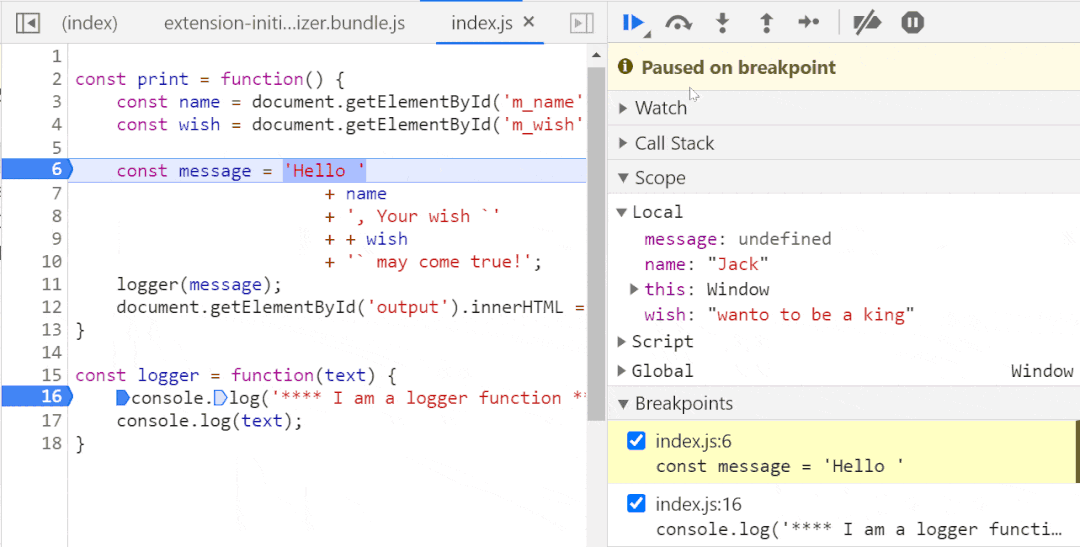Image resolution: width=1080 pixels, height=547 pixels.
Task: Expand the 'this: Window' entry
Action: click(634, 289)
